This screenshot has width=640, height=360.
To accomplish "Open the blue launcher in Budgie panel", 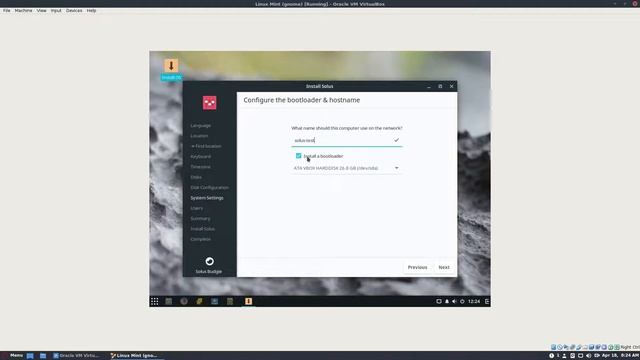I will pos(214,301).
